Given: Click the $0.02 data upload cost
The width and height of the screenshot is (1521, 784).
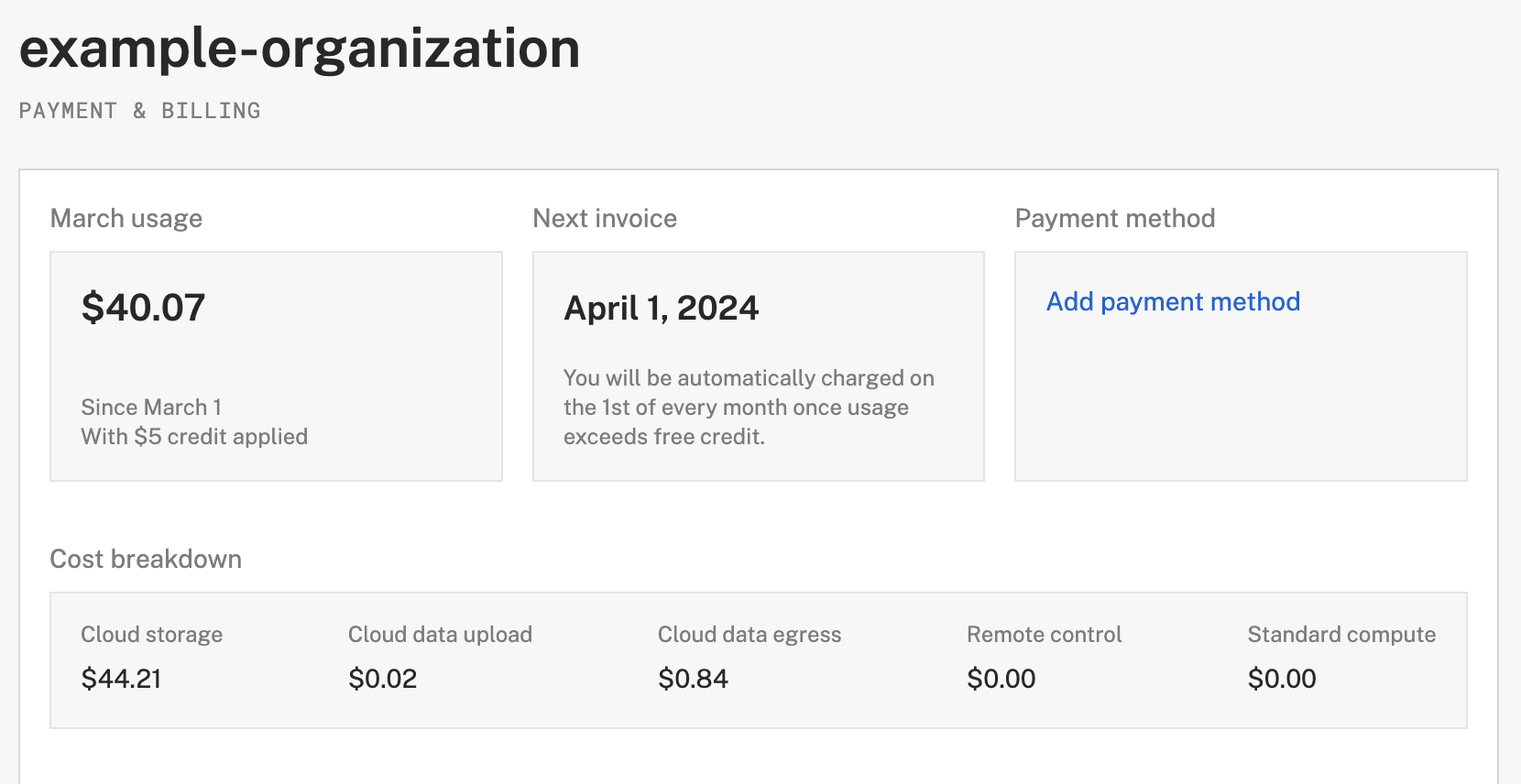Looking at the screenshot, I should [x=383, y=679].
